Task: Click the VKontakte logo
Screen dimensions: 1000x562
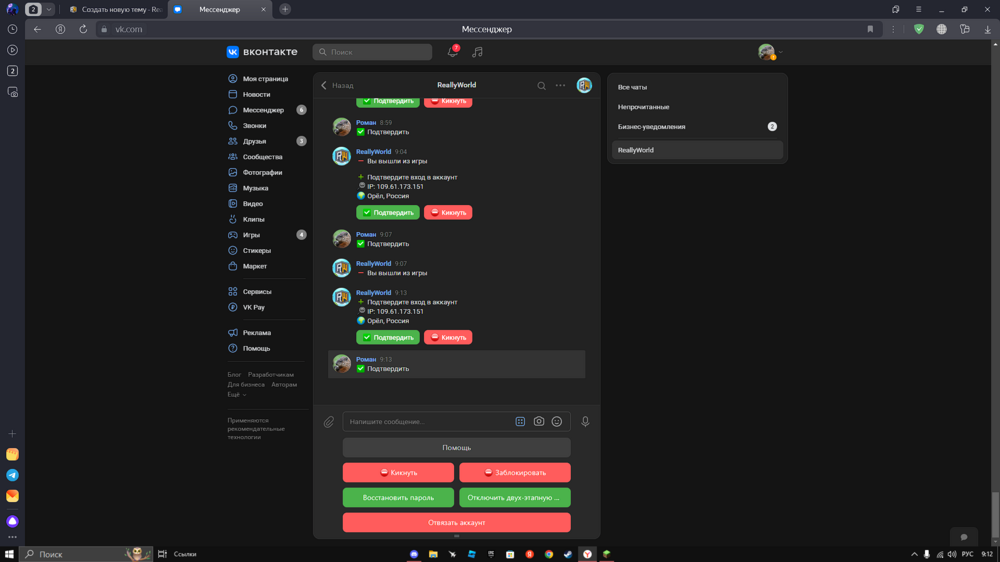Action: 262,52
